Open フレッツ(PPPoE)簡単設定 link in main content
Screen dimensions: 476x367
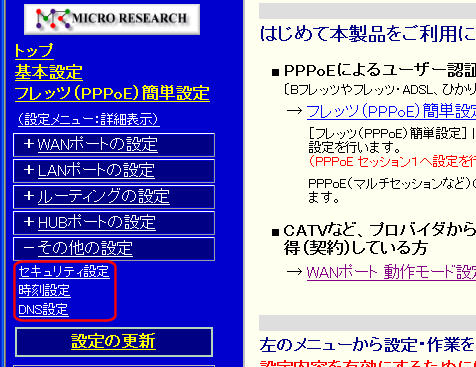(x=391, y=111)
